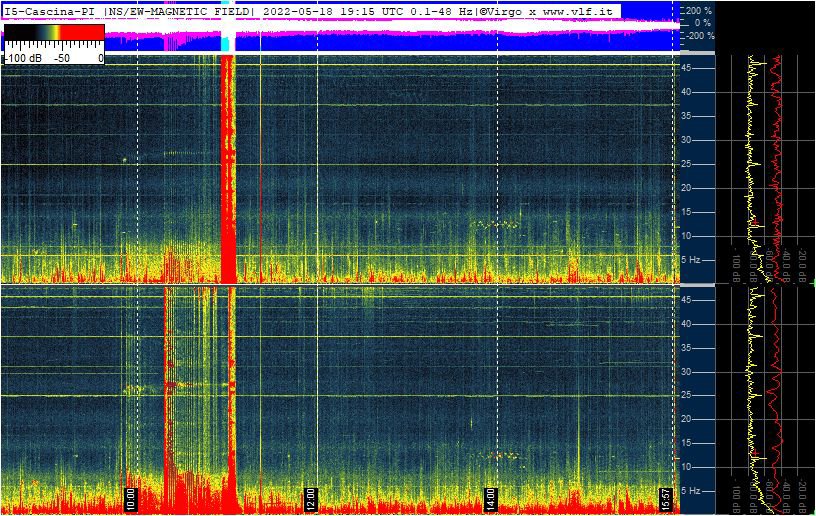The width and height of the screenshot is (816, 516).
Task: Click the 45 Hz tick on upper axis
Action: click(x=688, y=68)
